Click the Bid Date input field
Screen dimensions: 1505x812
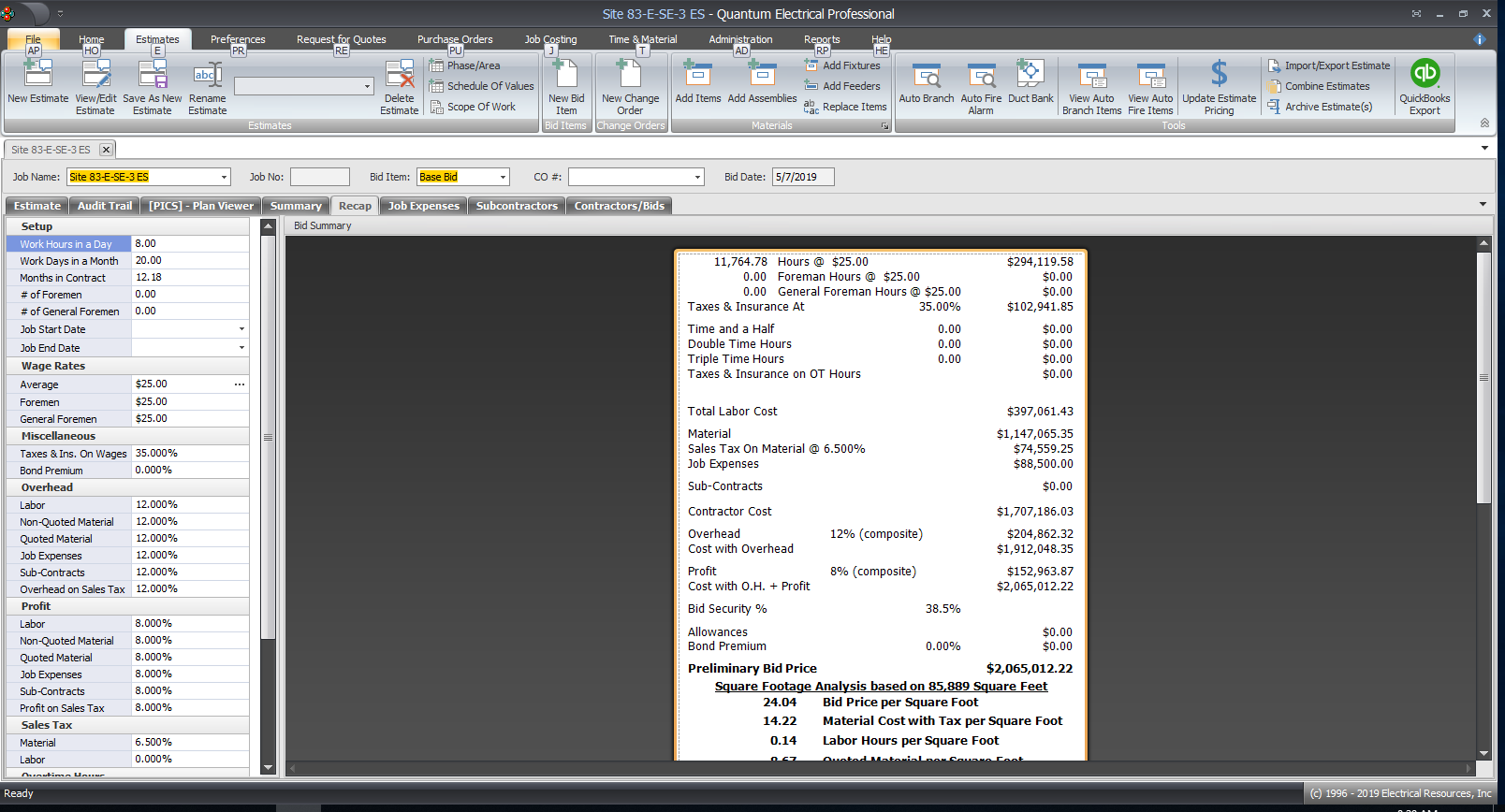[802, 177]
